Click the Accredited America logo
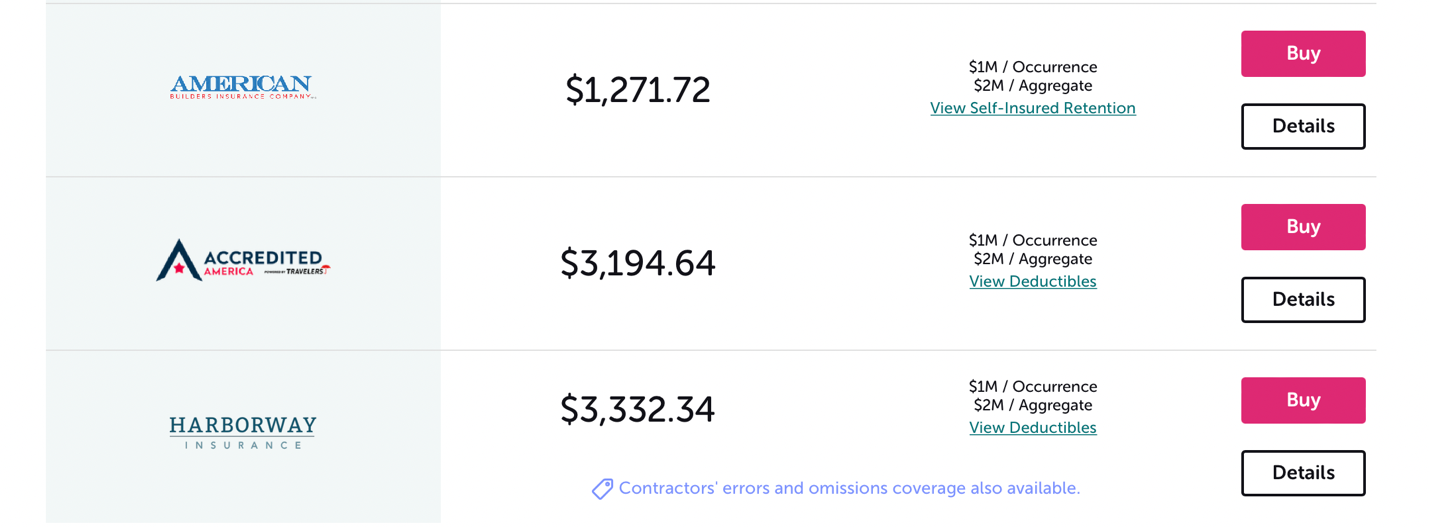 click(242, 260)
